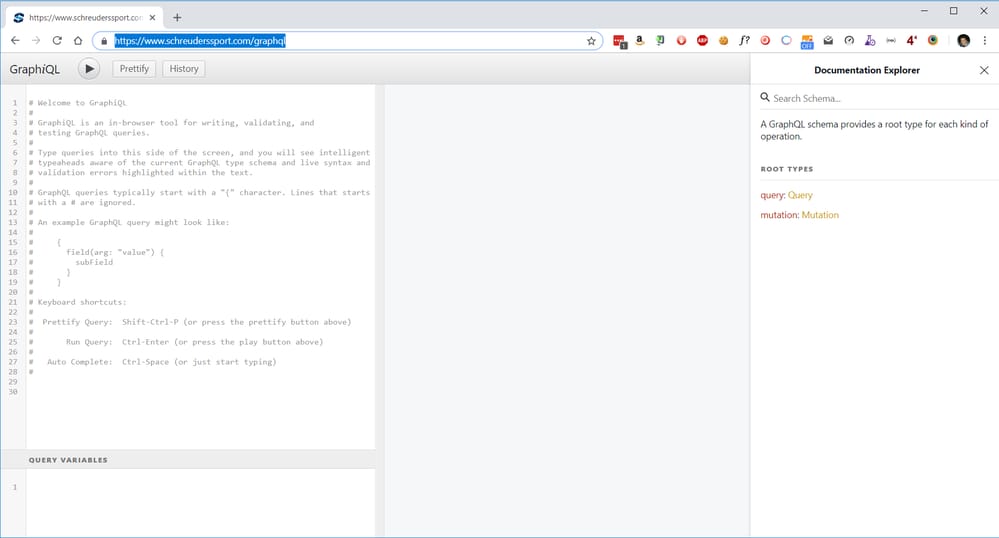Run the query with the play button
Viewport: 999px width, 538px height.
pyautogui.click(x=89, y=69)
